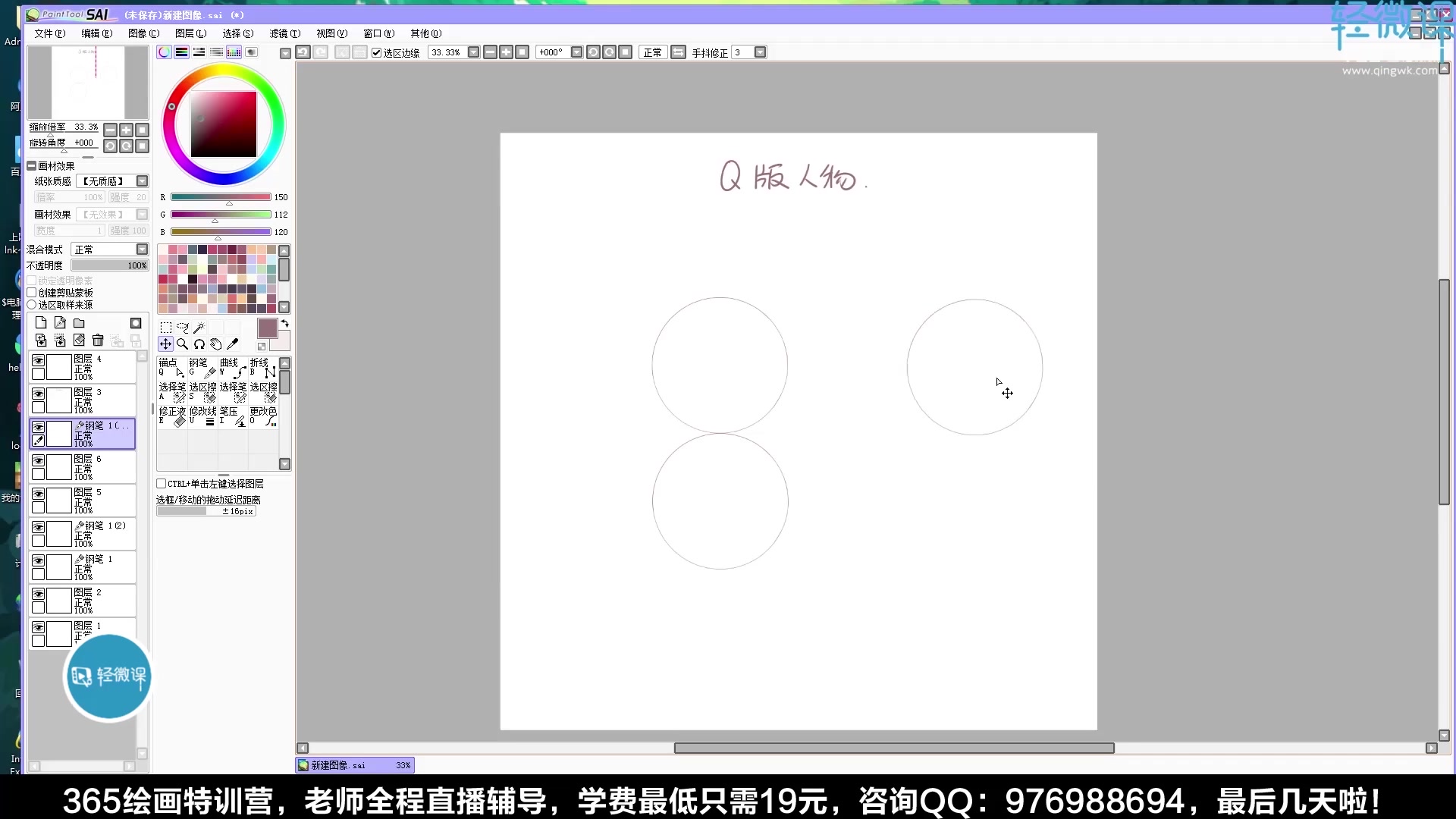This screenshot has width=1456, height=819.
Task: Clear the current layer contents
Action: [79, 340]
